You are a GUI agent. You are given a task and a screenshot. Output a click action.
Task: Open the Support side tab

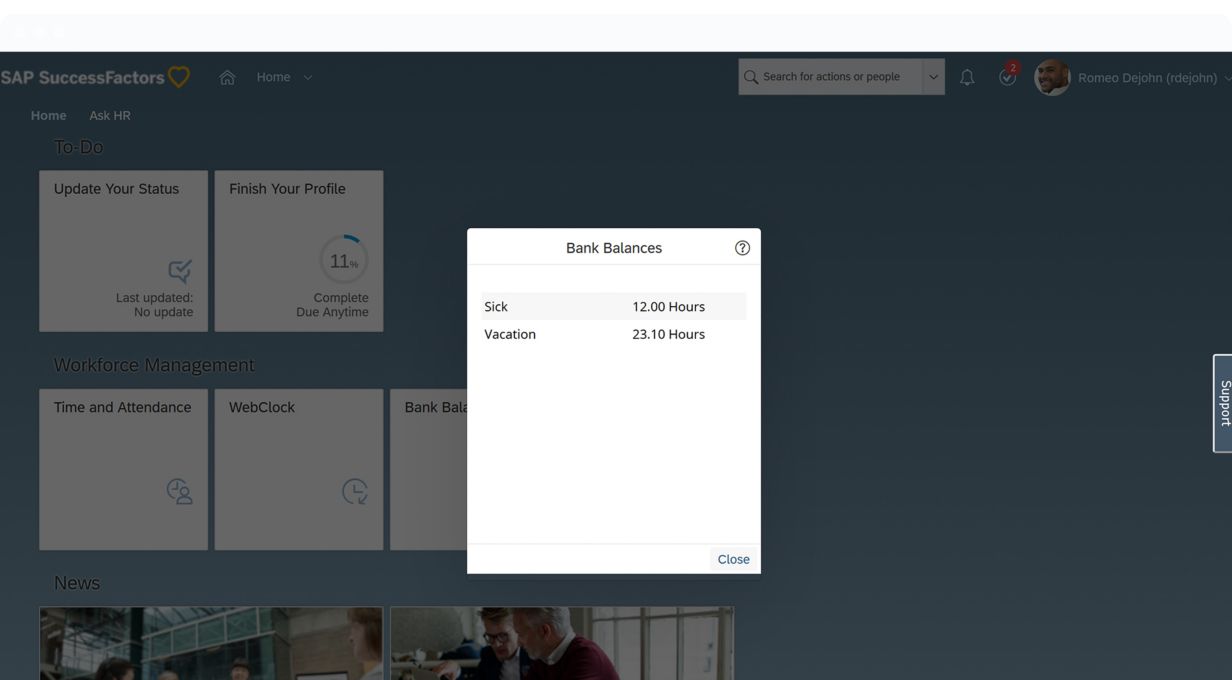tap(1223, 403)
